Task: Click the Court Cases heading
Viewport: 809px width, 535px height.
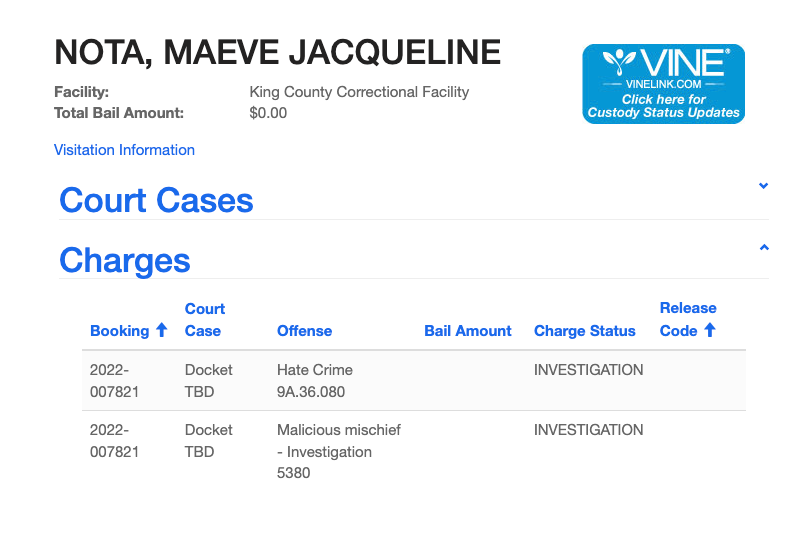Action: tap(156, 200)
